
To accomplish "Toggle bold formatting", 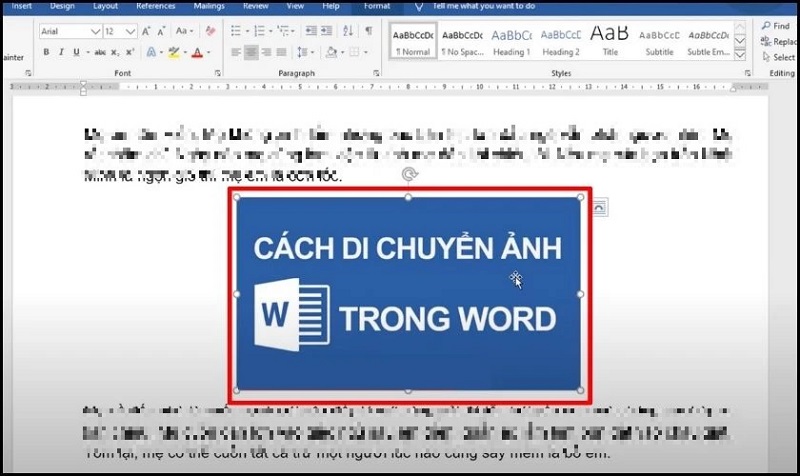I will click(x=46, y=52).
